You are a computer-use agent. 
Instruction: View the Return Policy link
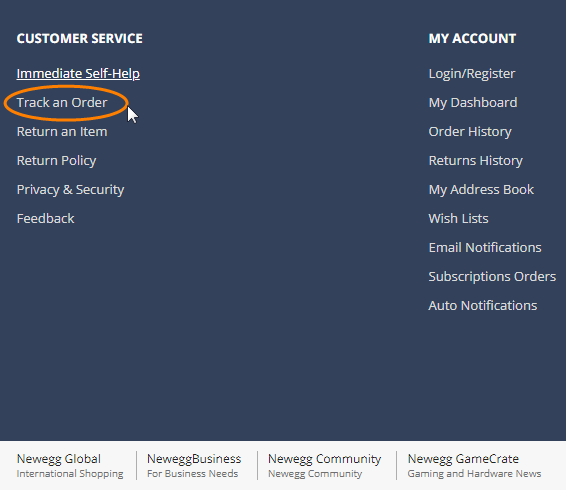point(56,161)
